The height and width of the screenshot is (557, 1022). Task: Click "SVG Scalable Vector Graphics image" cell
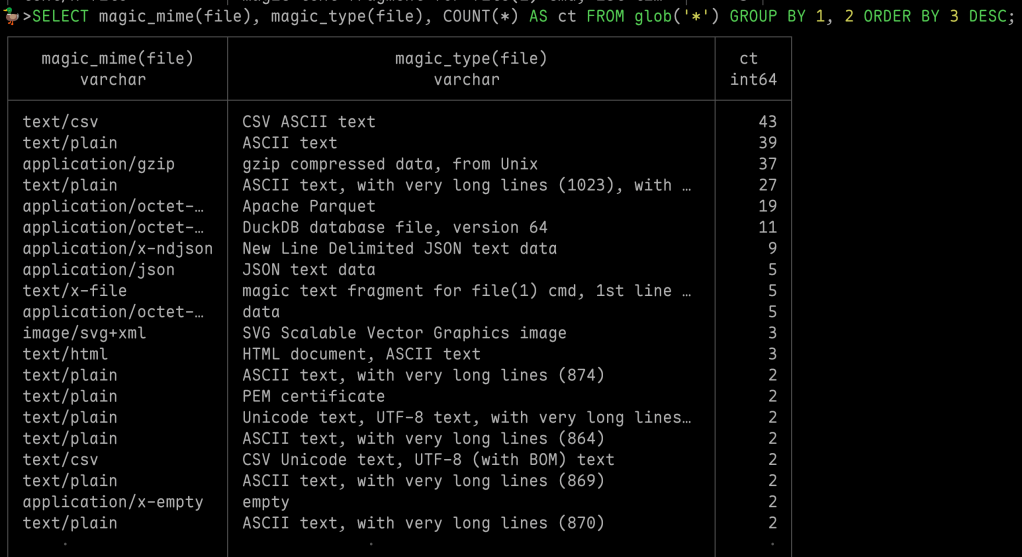tap(404, 333)
